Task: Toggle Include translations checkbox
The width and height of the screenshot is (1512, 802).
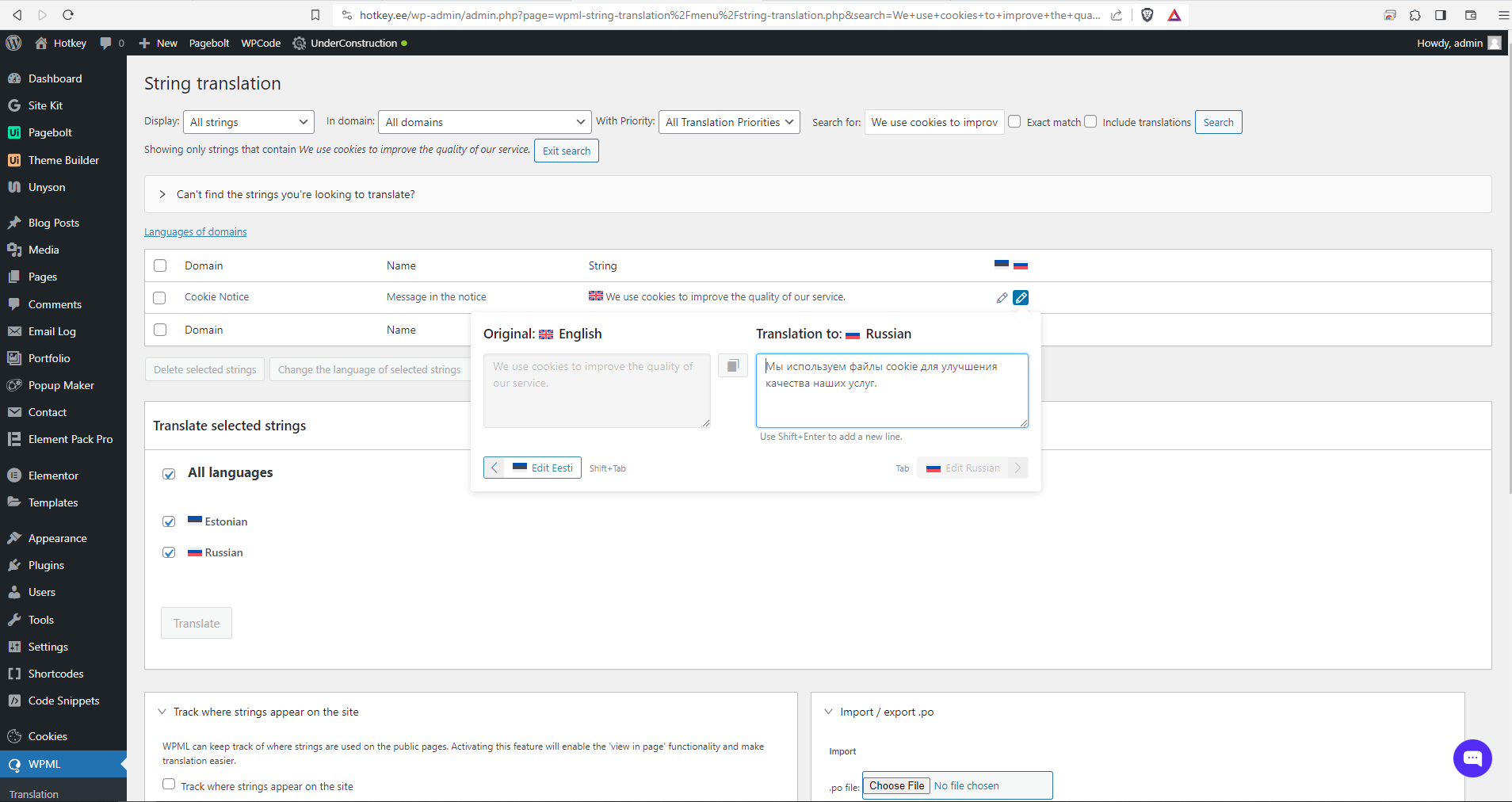Action: [x=1090, y=121]
